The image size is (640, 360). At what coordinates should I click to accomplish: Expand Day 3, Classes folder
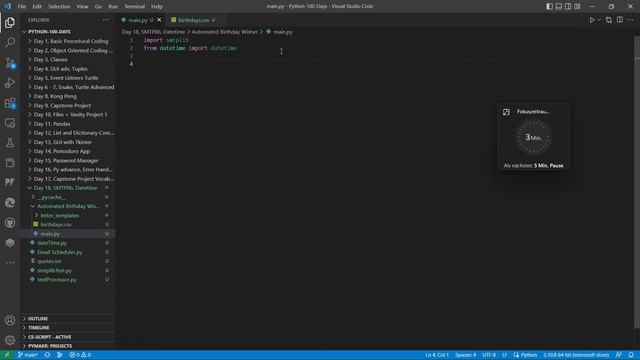[68, 60]
